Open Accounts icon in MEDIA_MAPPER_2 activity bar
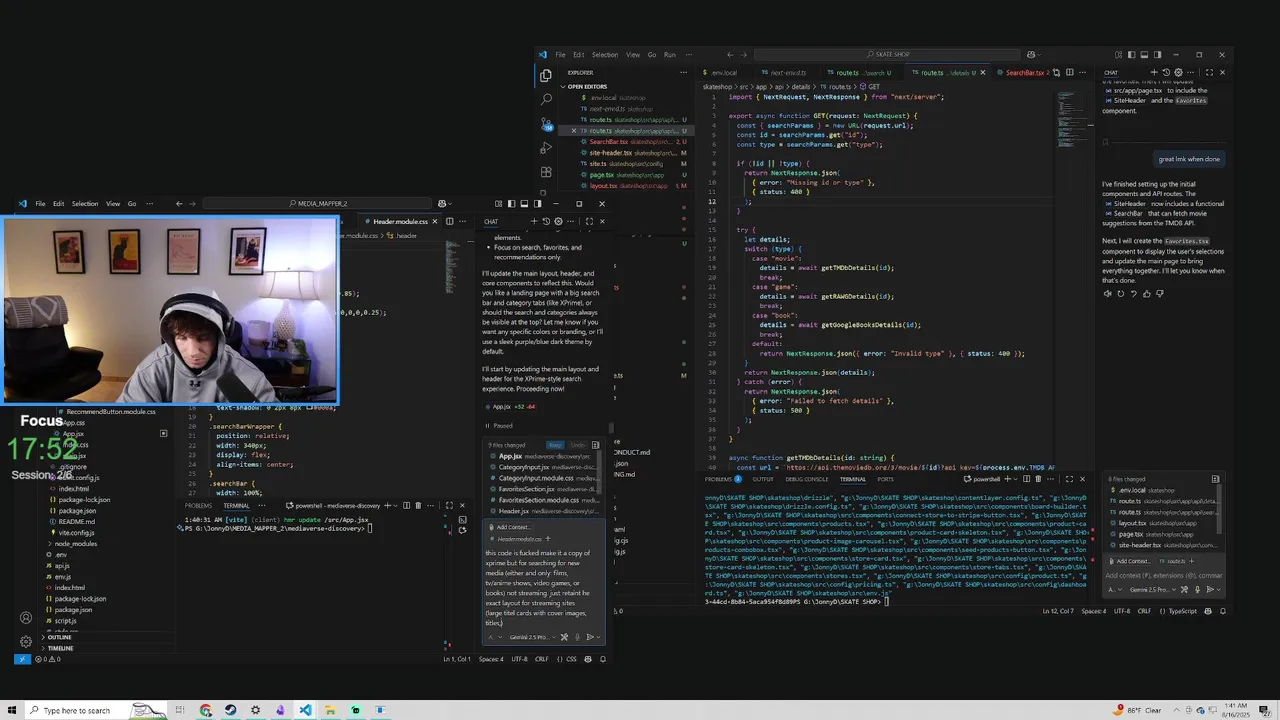Viewport: 1280px width, 720px height. tap(26, 617)
